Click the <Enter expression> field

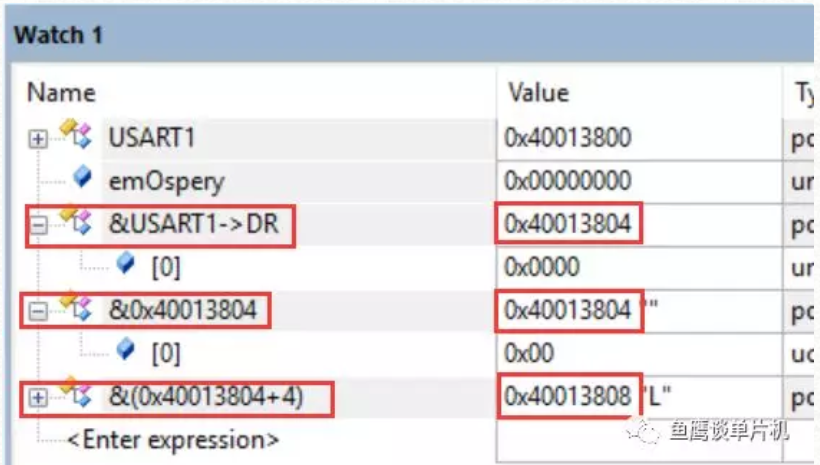click(x=173, y=440)
